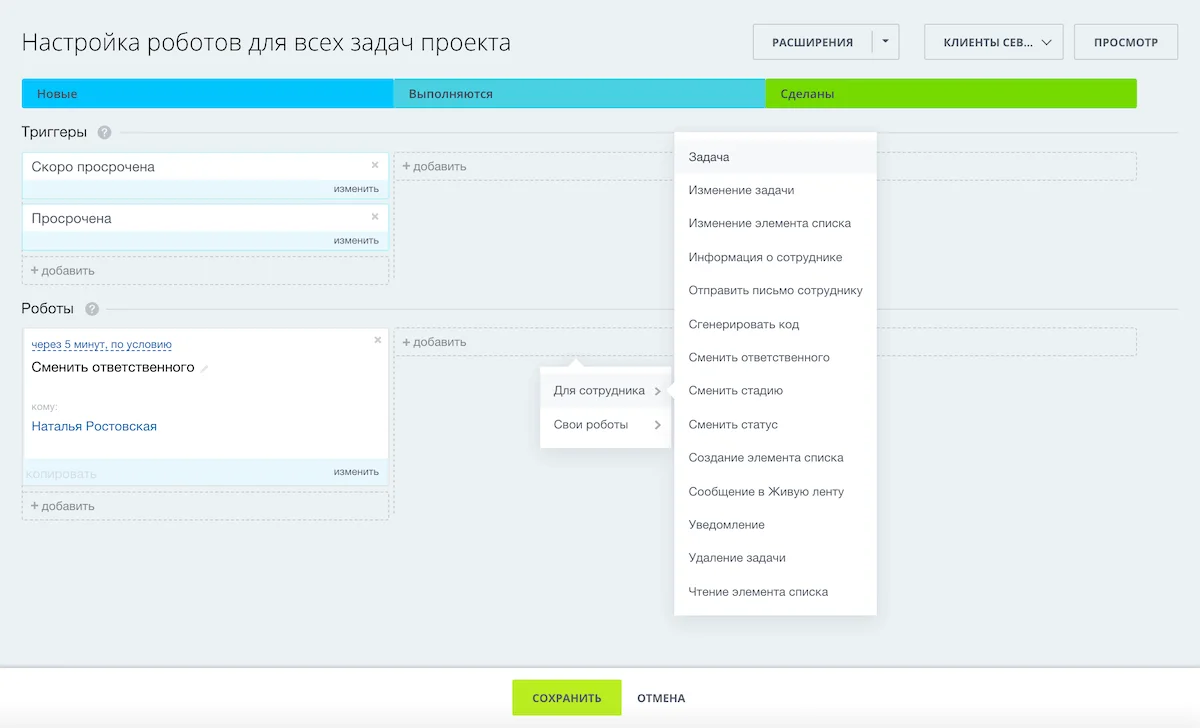Expand the Клиенты сев... dropdown

tap(993, 42)
